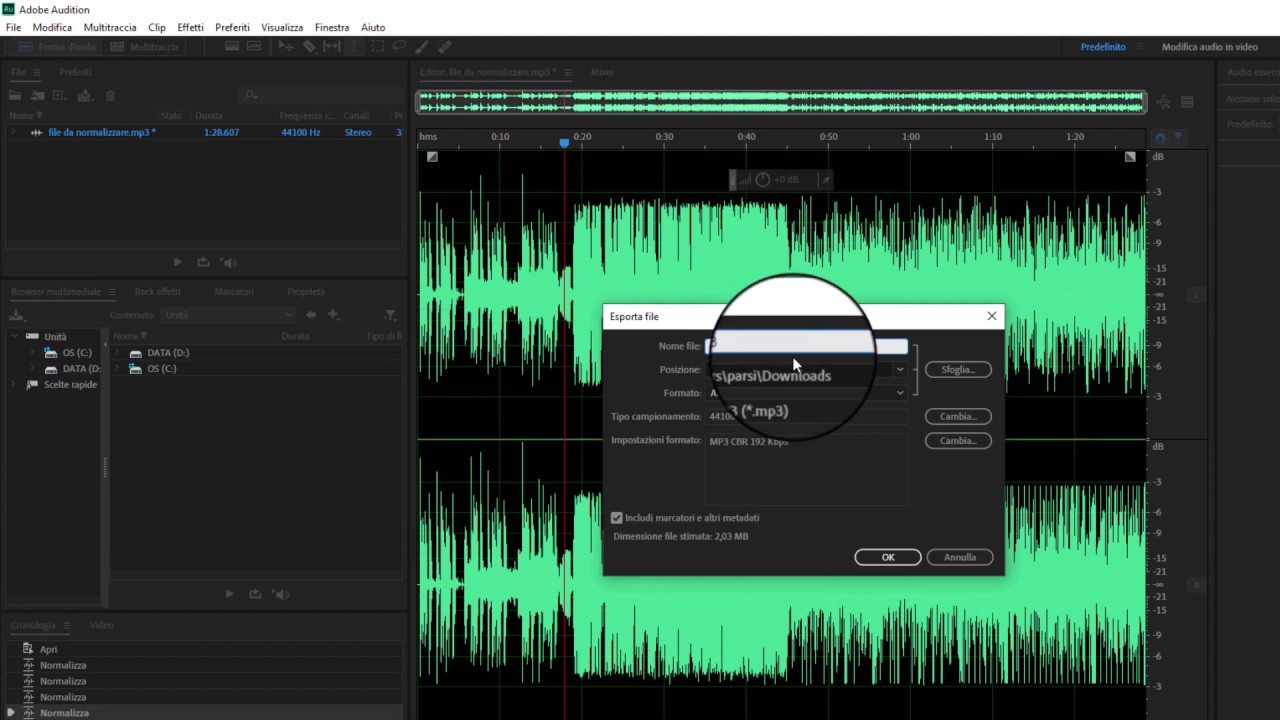This screenshot has width=1280, height=720.
Task: Click the blue playhead marker on timeline
Action: 564,143
